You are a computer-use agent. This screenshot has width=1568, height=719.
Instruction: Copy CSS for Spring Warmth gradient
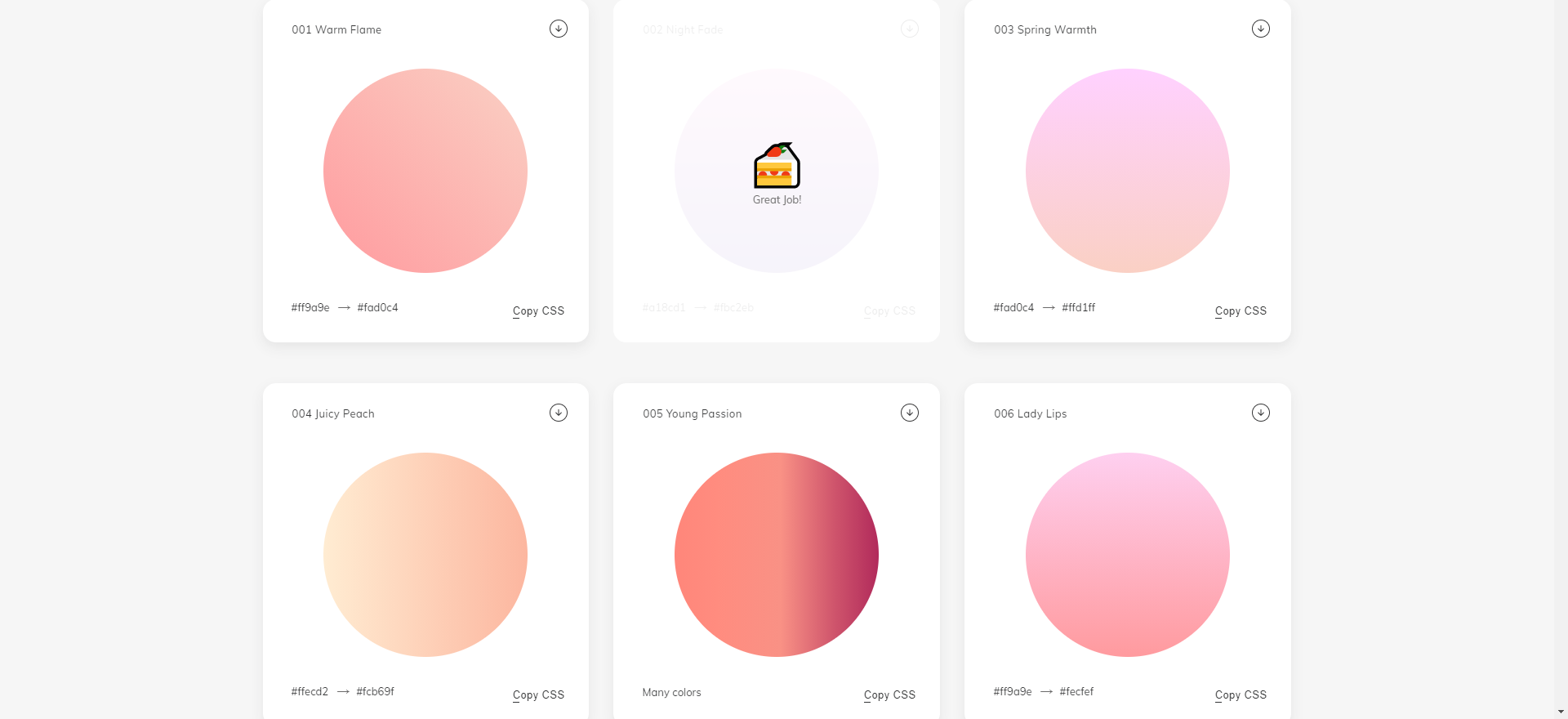pyautogui.click(x=1241, y=311)
